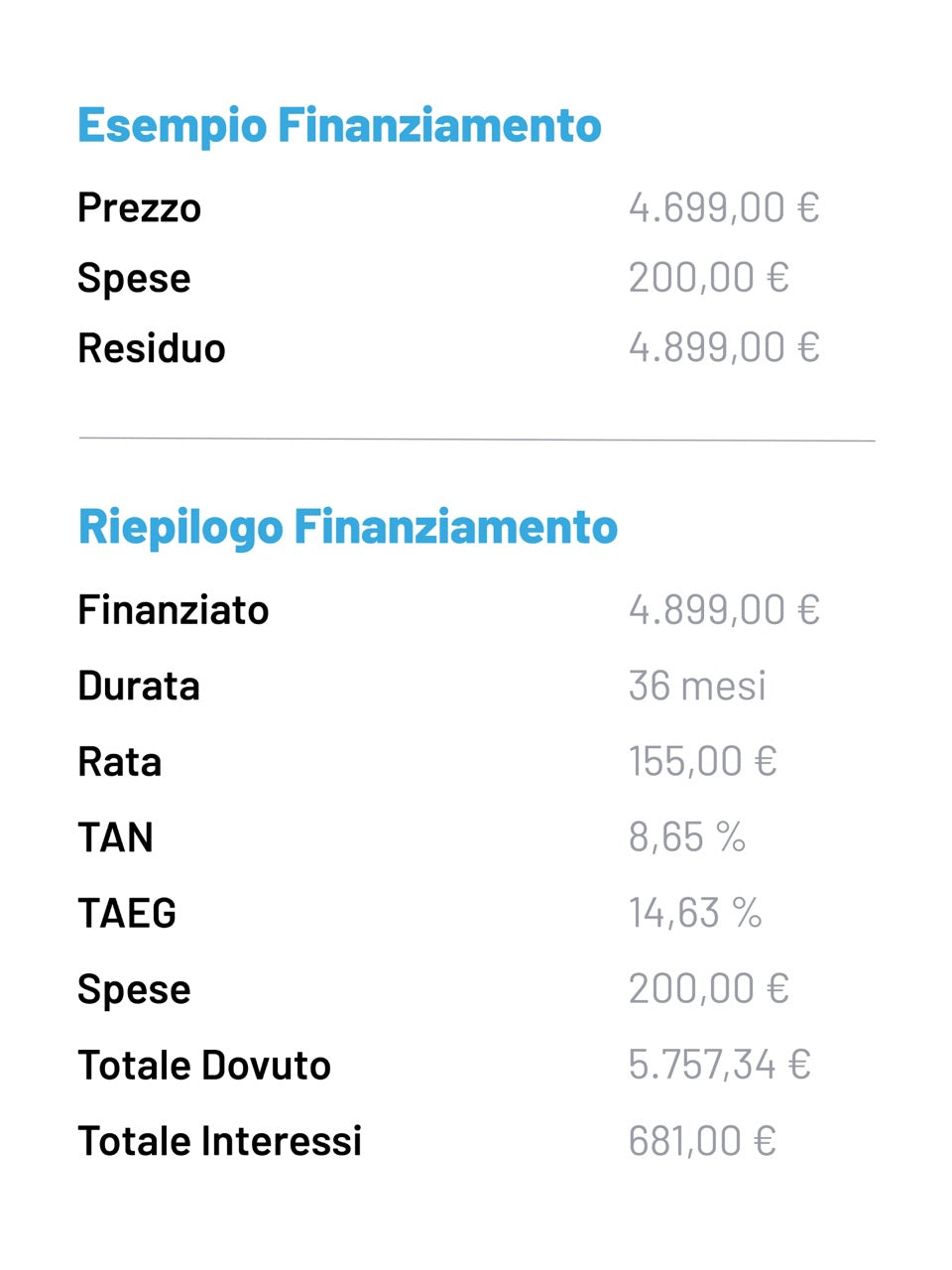Click the Finanziato amount value
The height and width of the screenshot is (1270, 952).
click(723, 609)
